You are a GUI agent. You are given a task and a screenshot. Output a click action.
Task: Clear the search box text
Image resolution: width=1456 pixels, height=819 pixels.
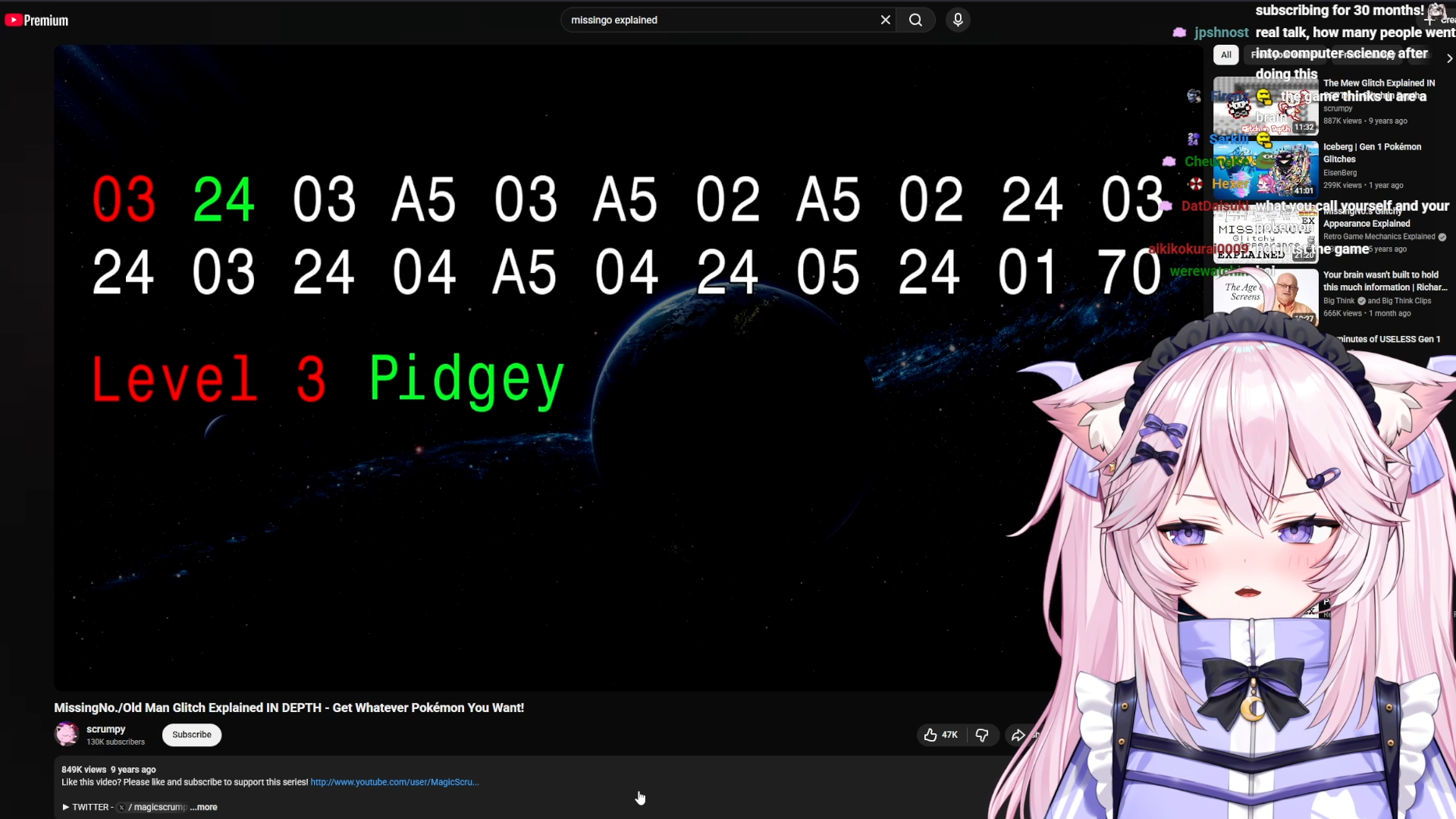click(885, 20)
